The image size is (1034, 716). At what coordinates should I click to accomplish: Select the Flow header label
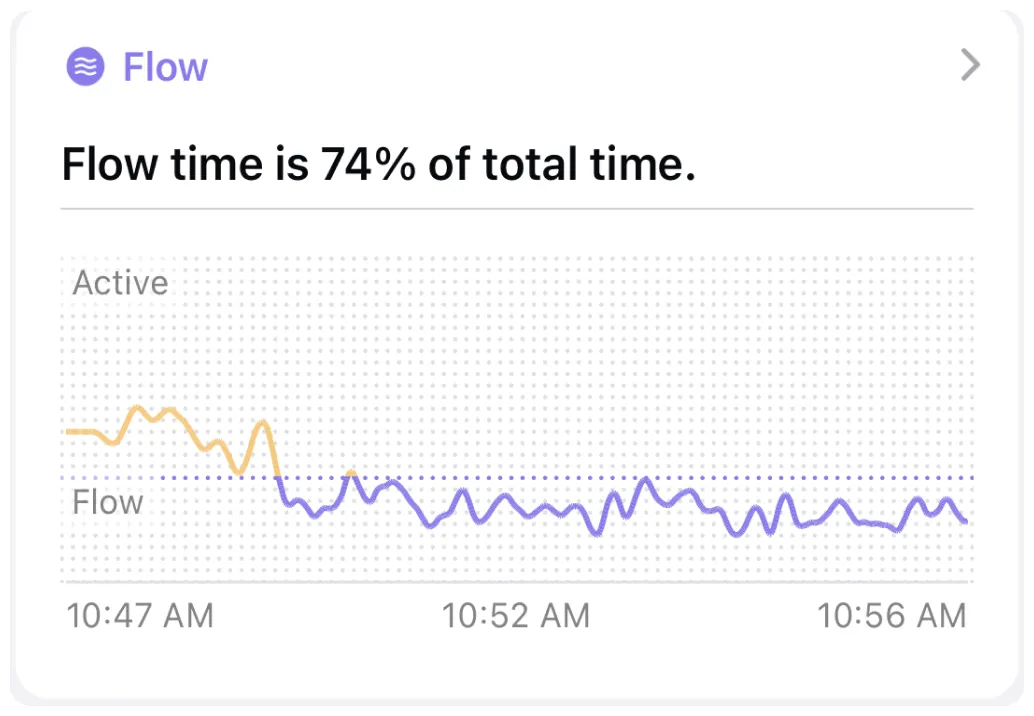coord(165,66)
